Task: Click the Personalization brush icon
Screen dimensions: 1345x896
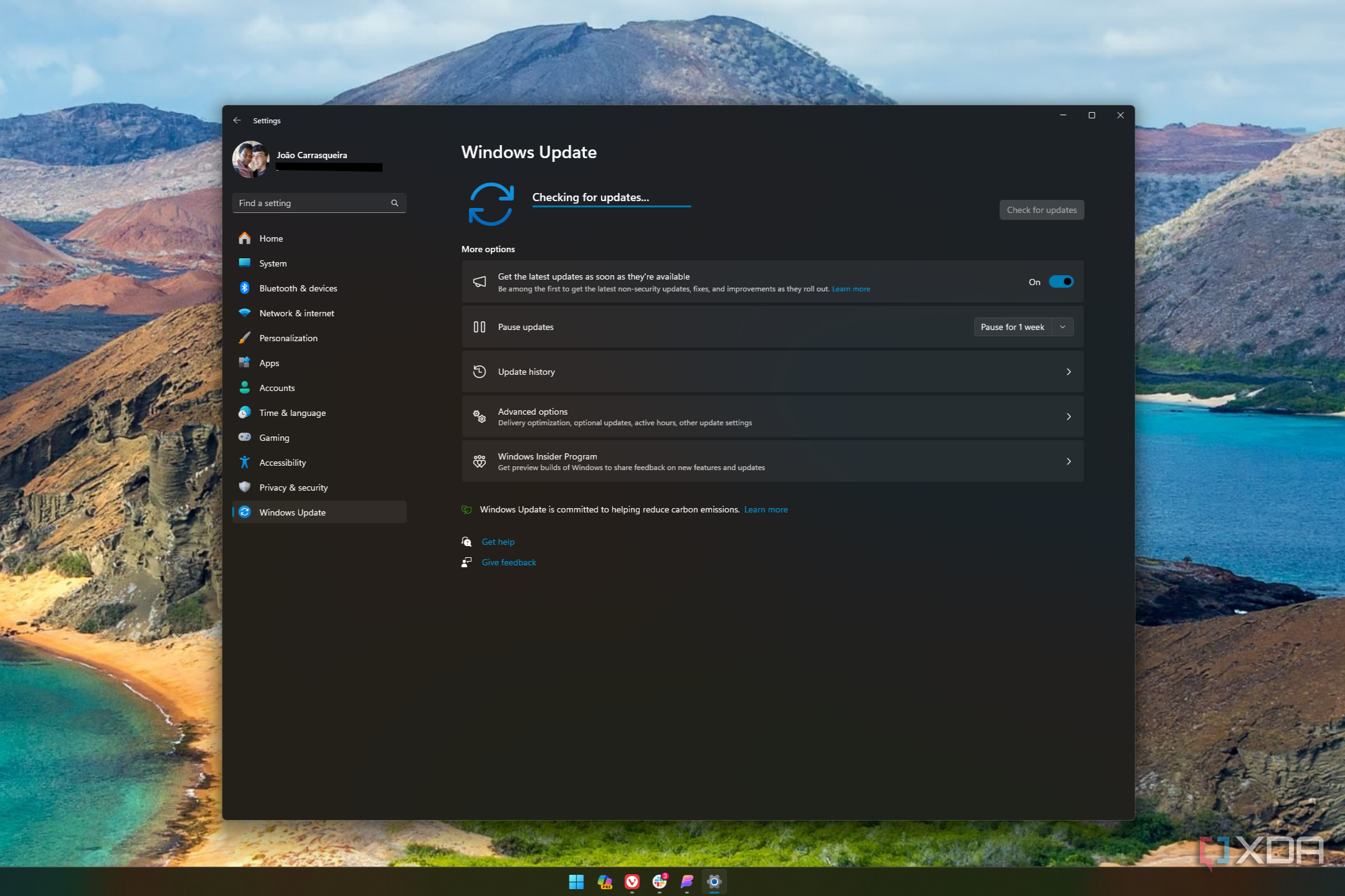Action: 245,337
